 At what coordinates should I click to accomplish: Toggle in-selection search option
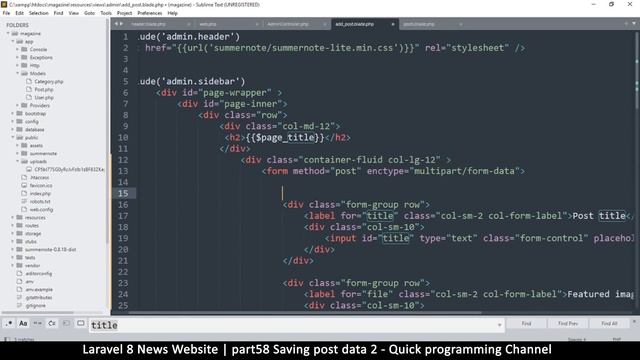pos(66,323)
